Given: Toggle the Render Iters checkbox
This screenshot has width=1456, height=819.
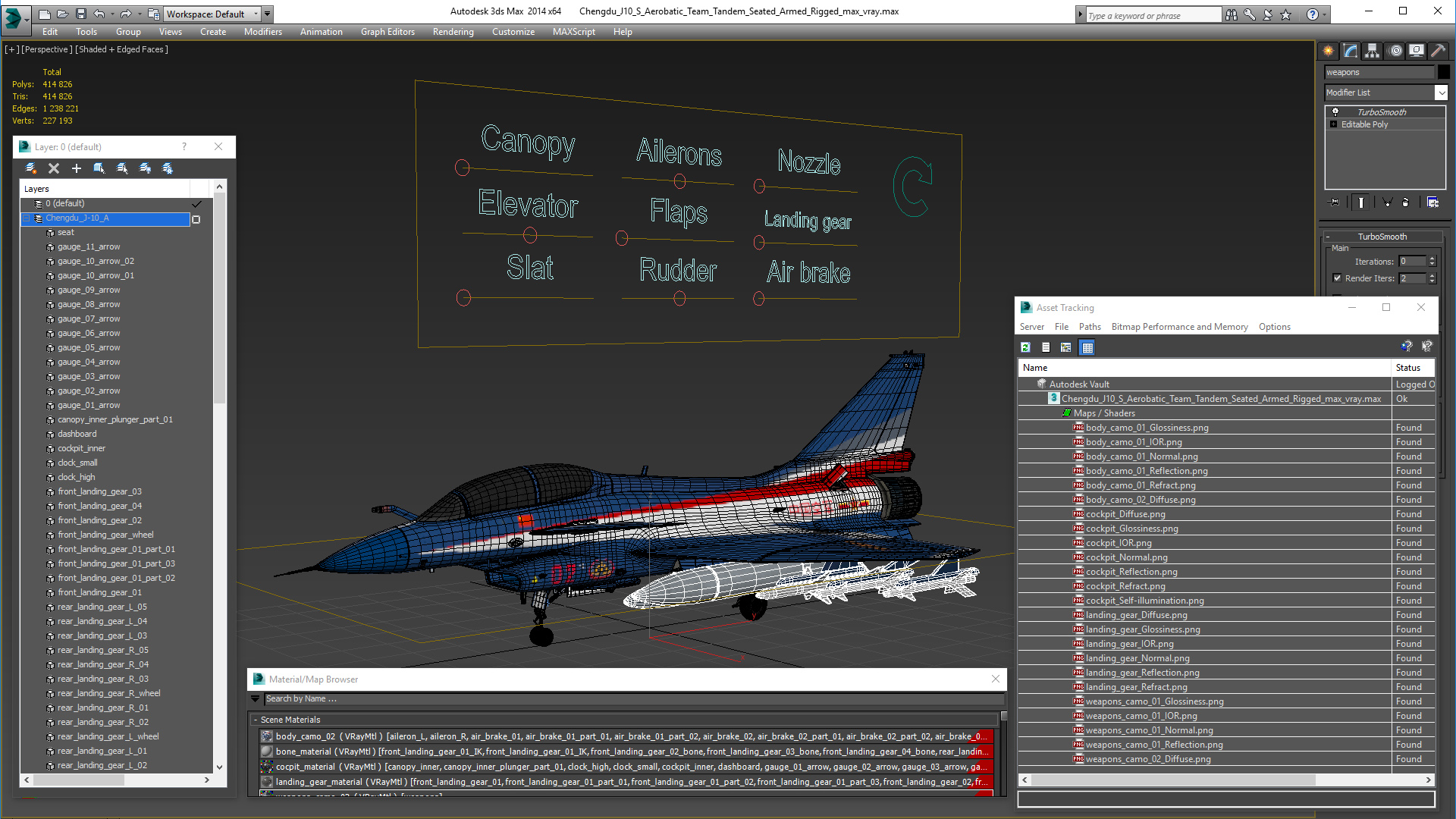Looking at the screenshot, I should pyautogui.click(x=1337, y=278).
